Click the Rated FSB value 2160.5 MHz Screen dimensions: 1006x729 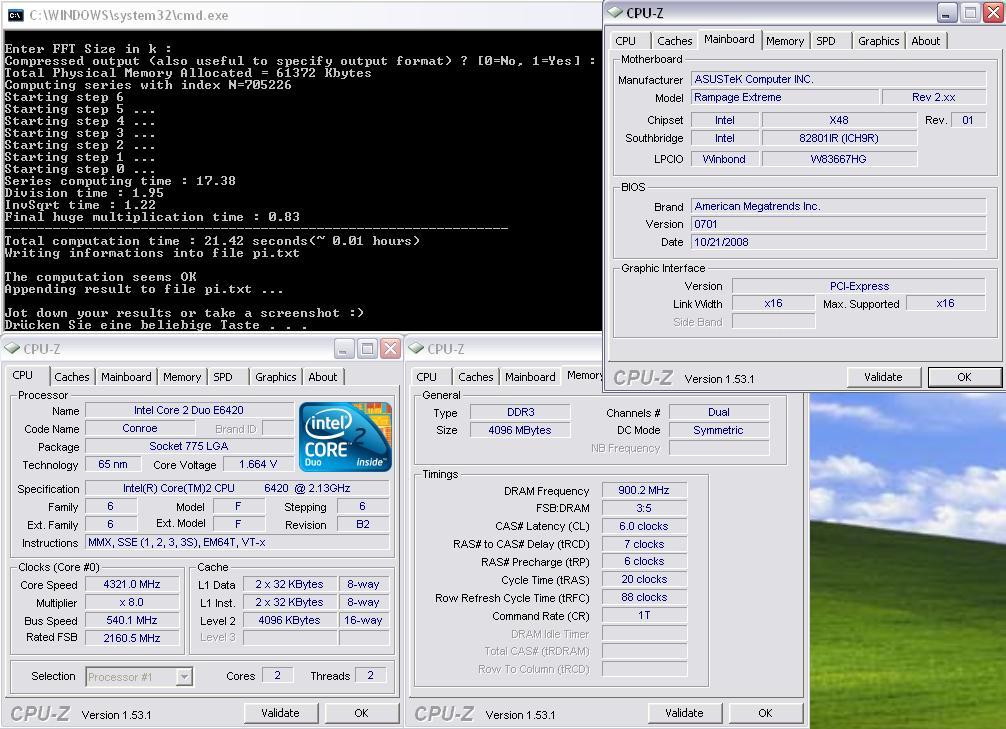click(x=132, y=638)
